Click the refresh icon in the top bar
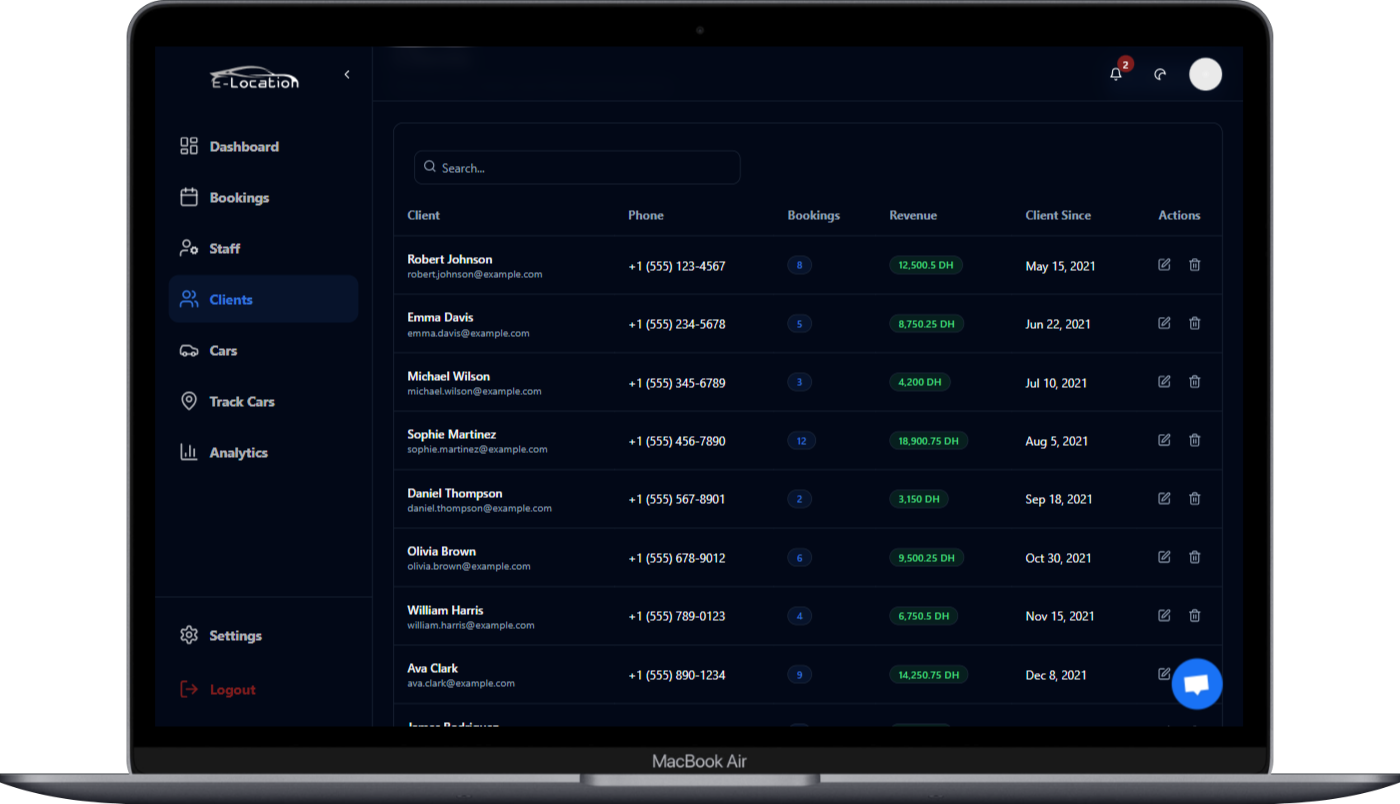The width and height of the screenshot is (1400, 804). pyautogui.click(x=1160, y=73)
